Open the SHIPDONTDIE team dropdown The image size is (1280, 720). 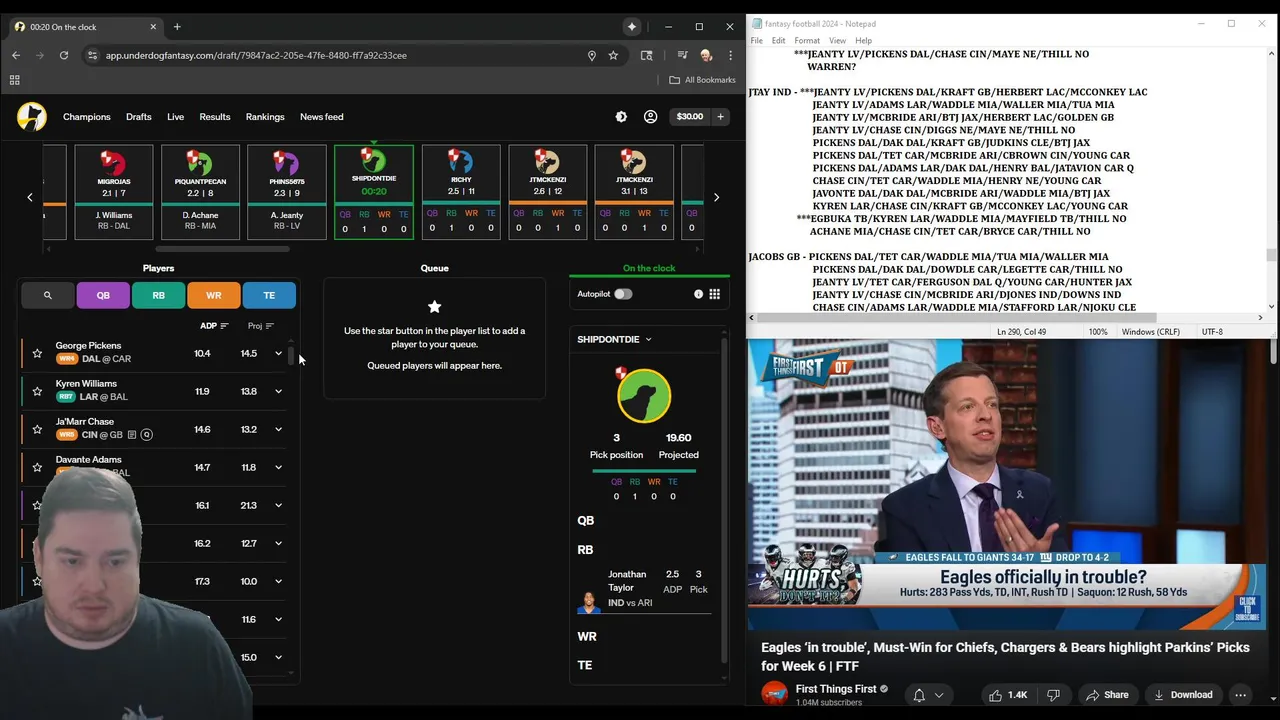614,339
